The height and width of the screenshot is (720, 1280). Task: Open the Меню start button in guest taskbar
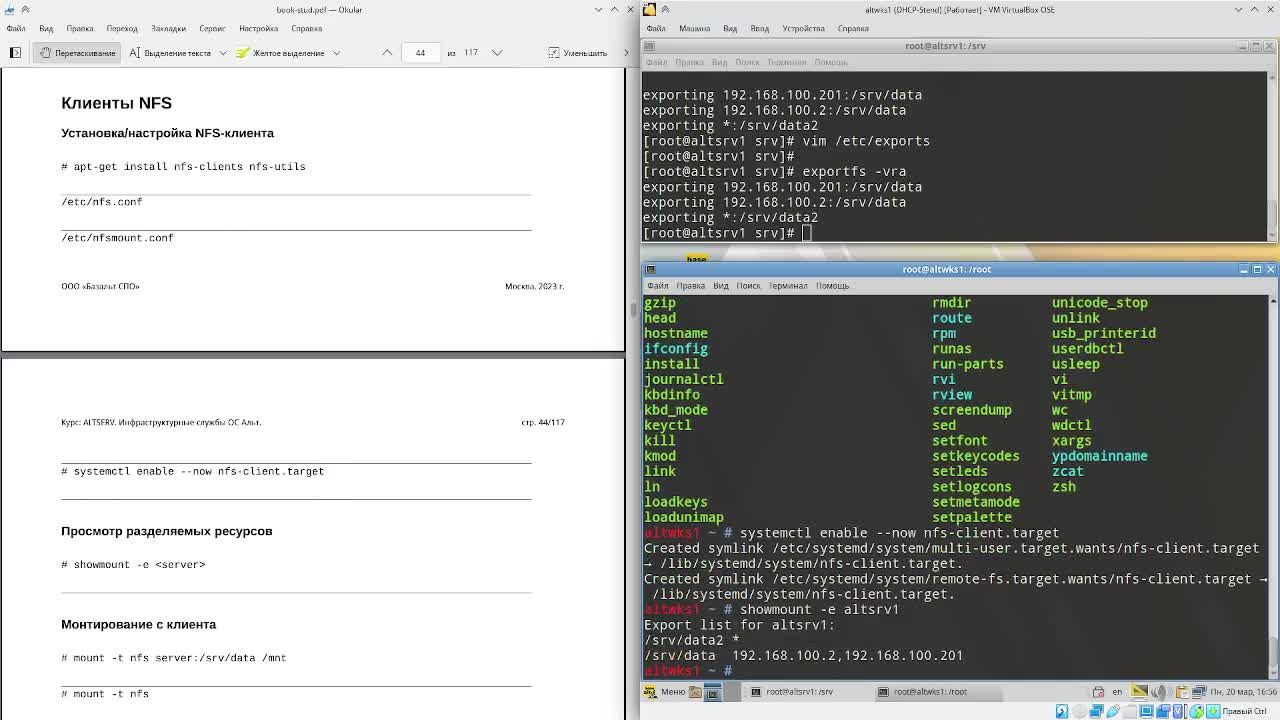click(665, 692)
